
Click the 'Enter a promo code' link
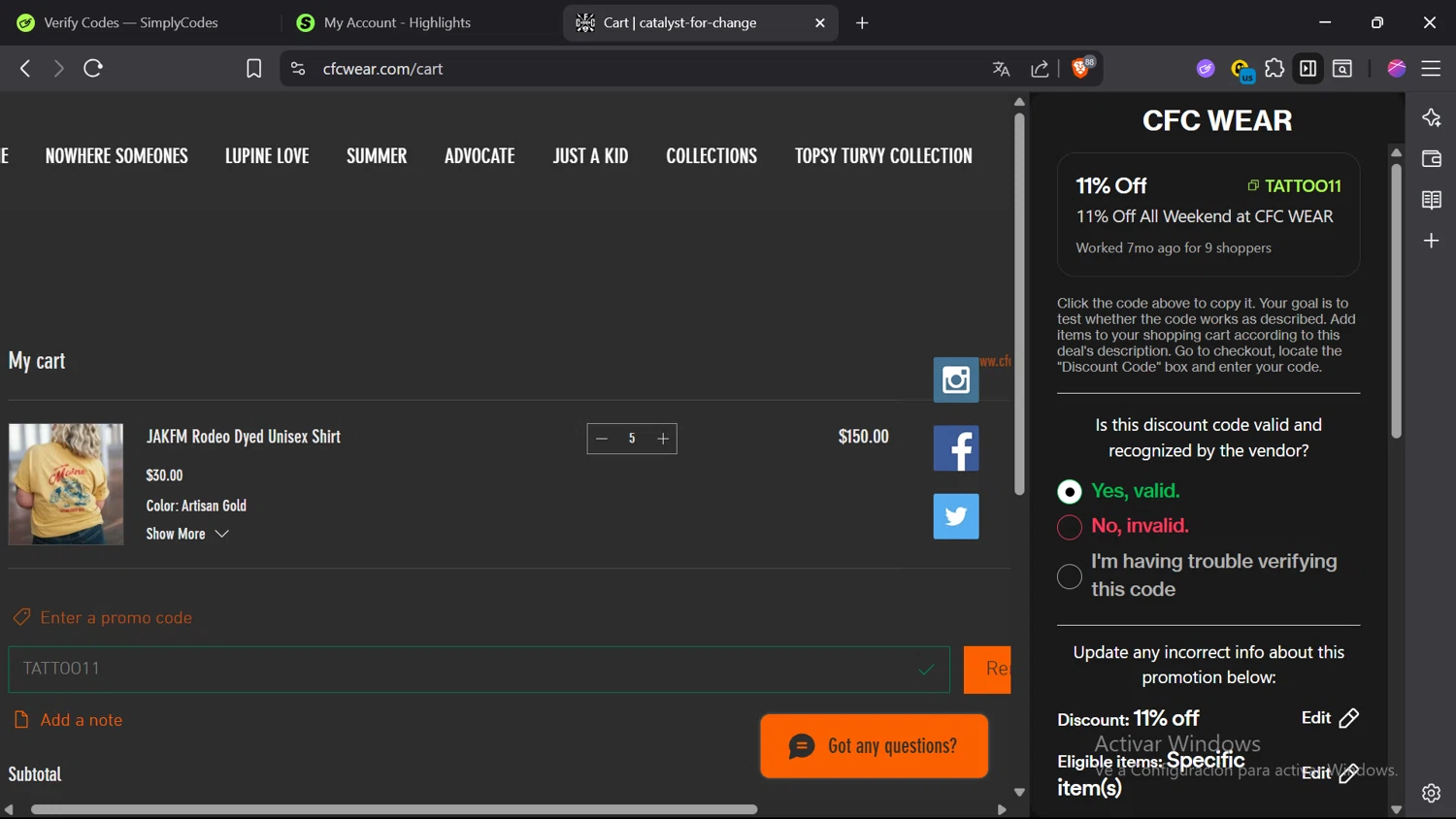[x=103, y=617]
